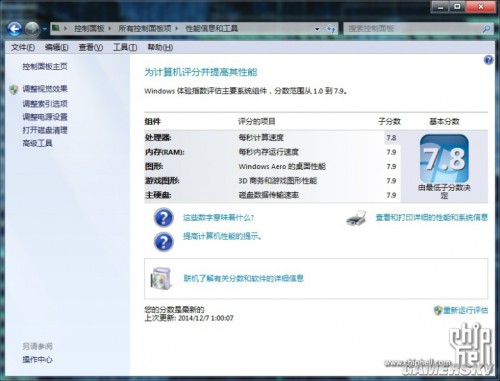This screenshot has height=381, width=500.
Task: Open the address bar history dropdown arrow
Action: click(317, 29)
